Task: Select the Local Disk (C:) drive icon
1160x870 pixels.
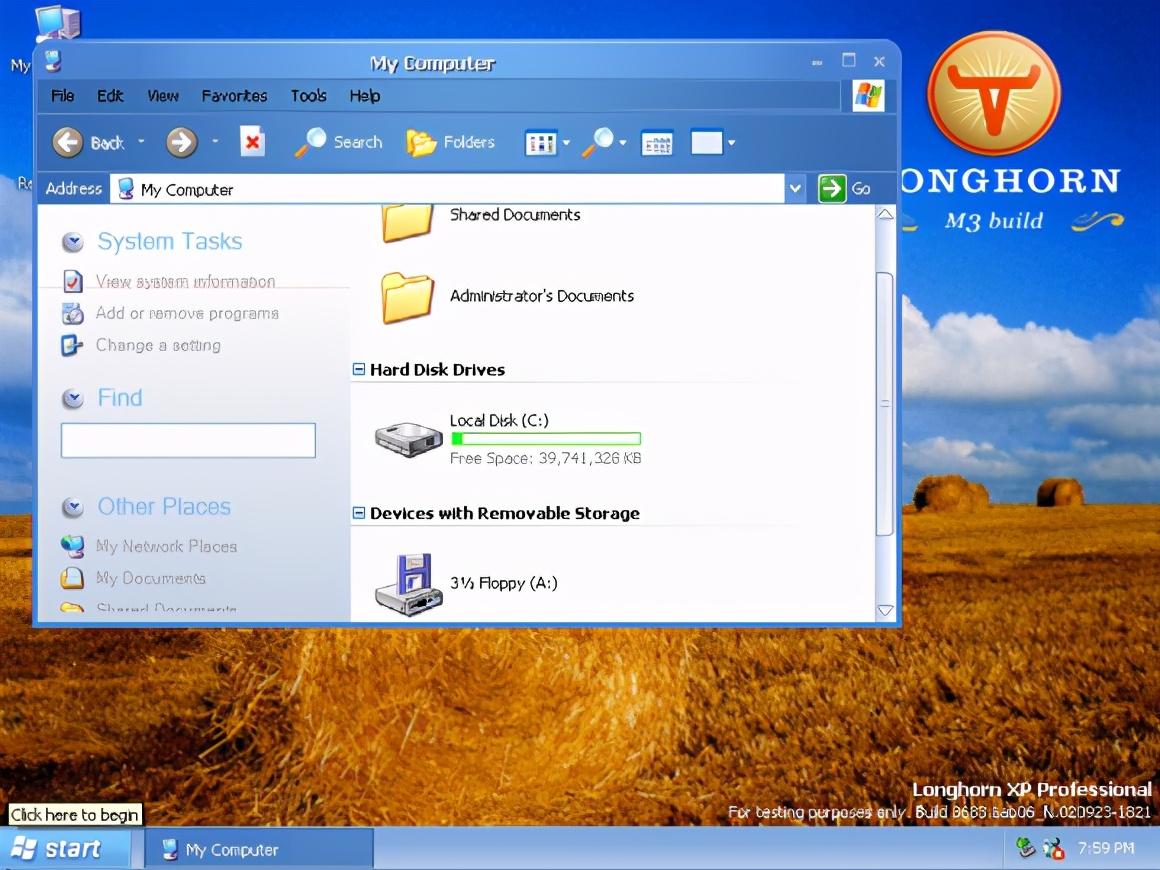Action: pyautogui.click(x=408, y=439)
